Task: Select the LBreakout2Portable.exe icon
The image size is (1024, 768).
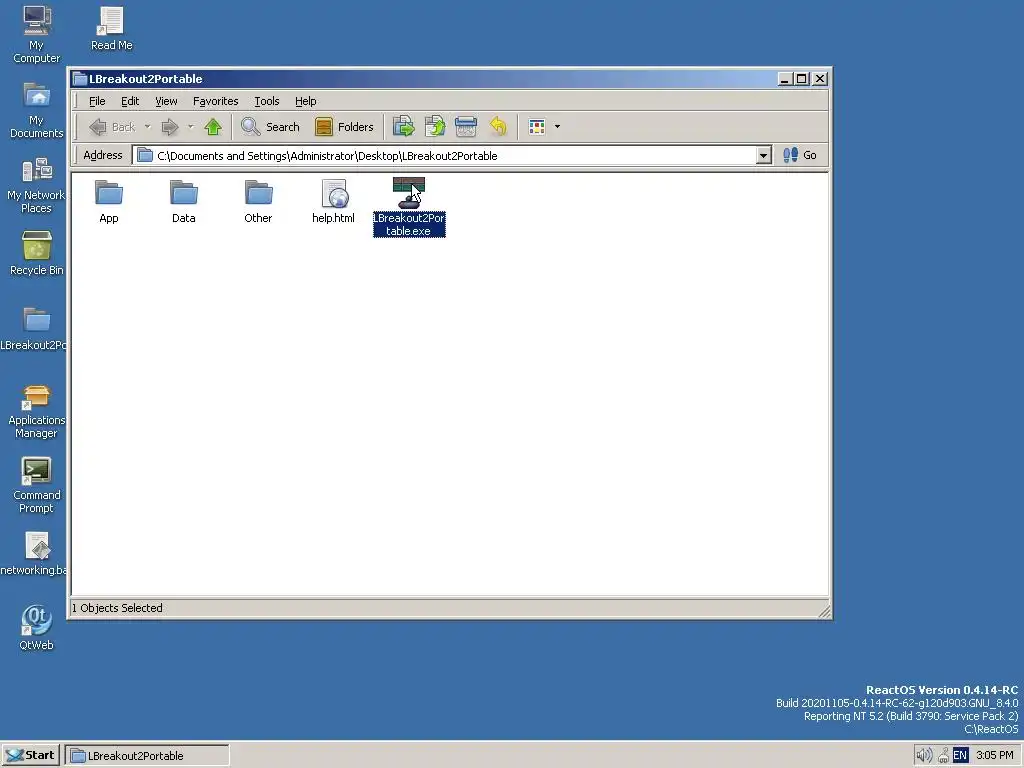Action: tap(409, 206)
